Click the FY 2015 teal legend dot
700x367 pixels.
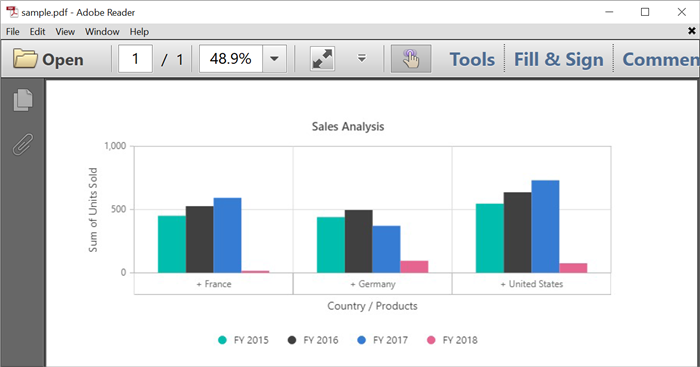(222, 340)
